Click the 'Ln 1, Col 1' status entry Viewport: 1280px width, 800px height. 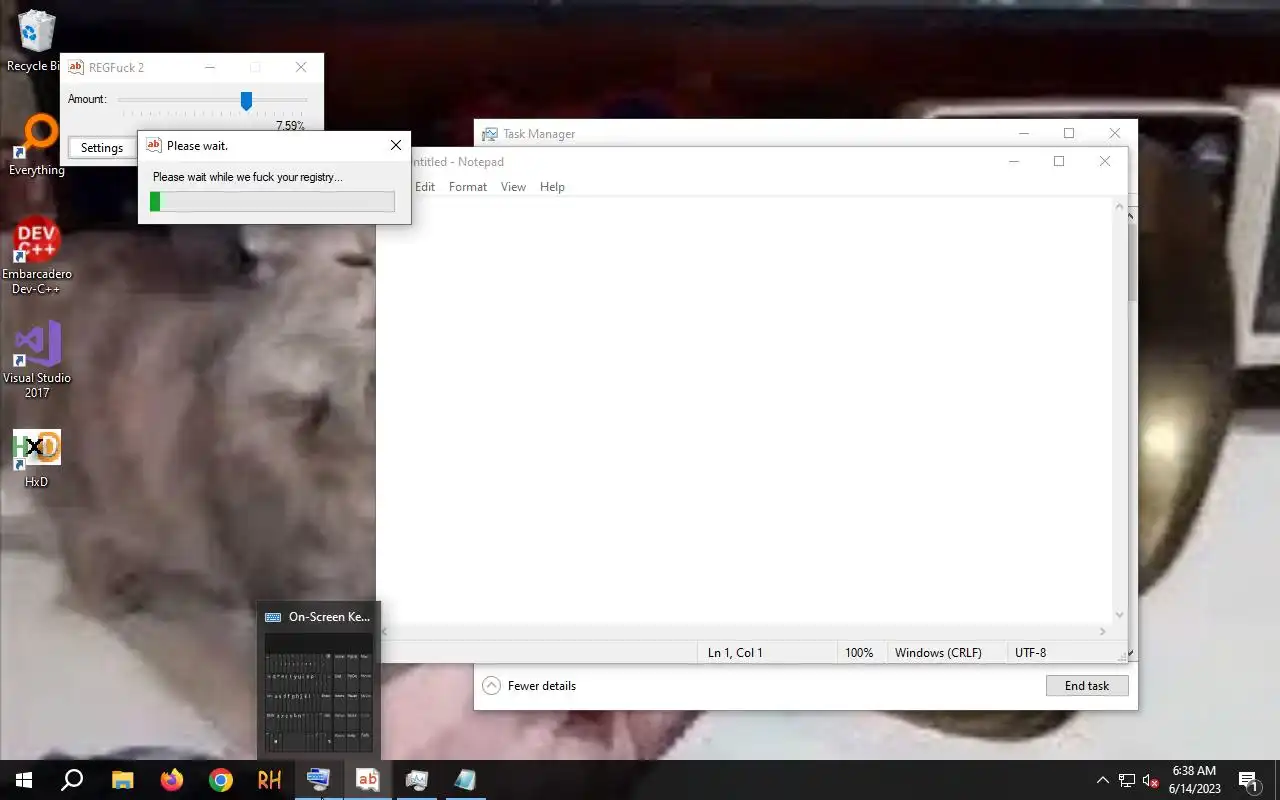(x=735, y=653)
